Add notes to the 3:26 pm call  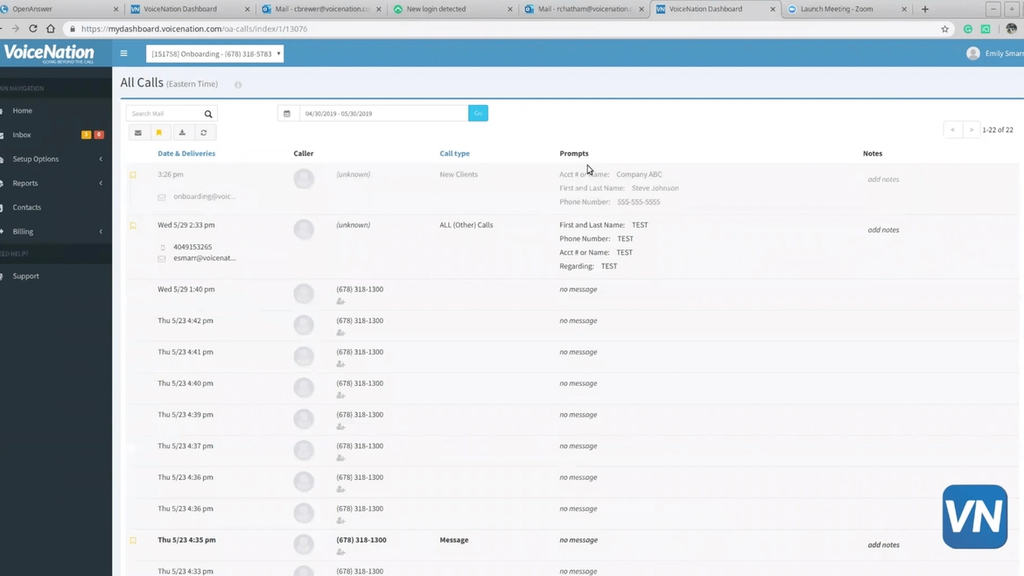883,179
